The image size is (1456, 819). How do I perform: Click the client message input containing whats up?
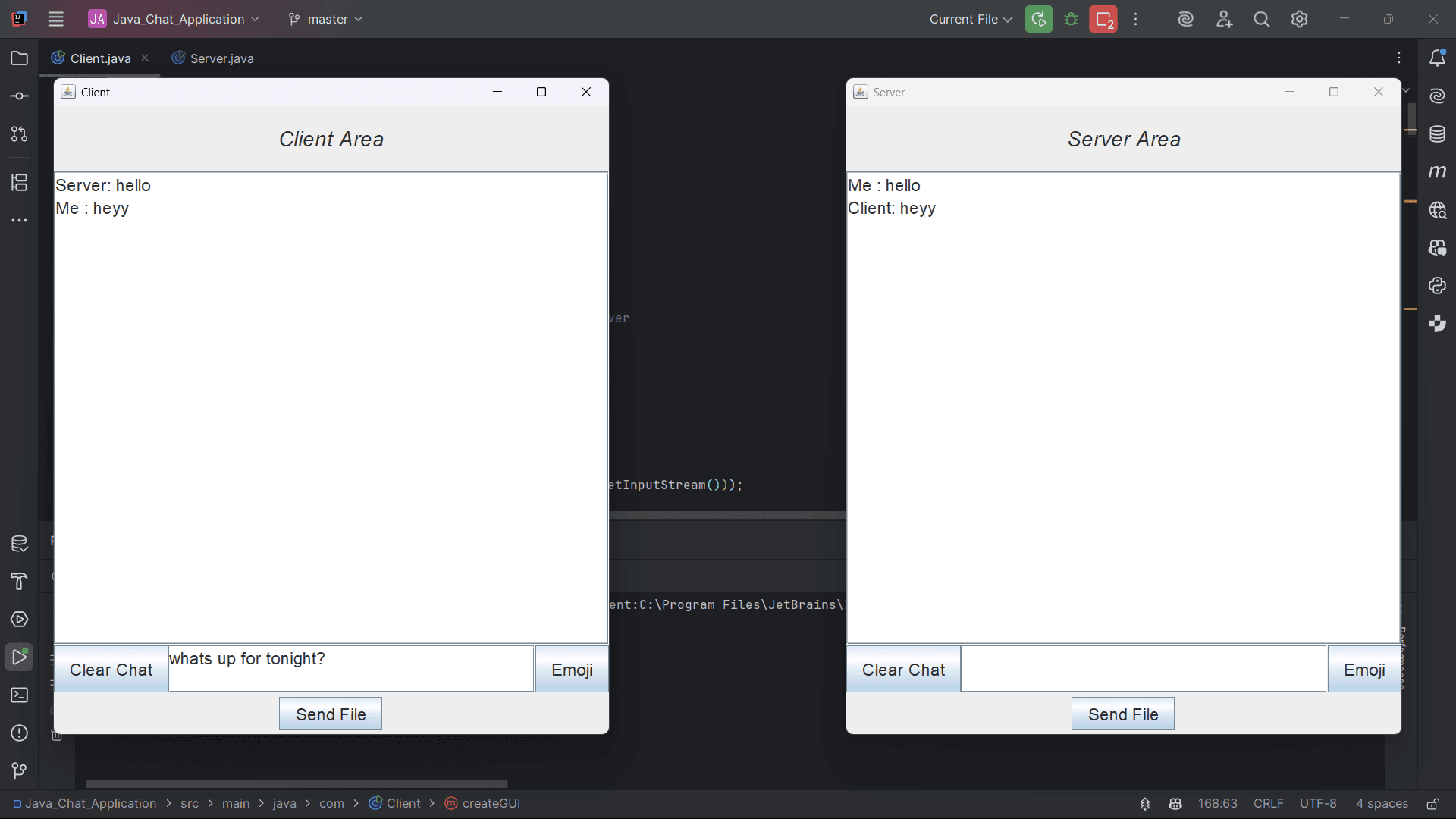pyautogui.click(x=350, y=668)
